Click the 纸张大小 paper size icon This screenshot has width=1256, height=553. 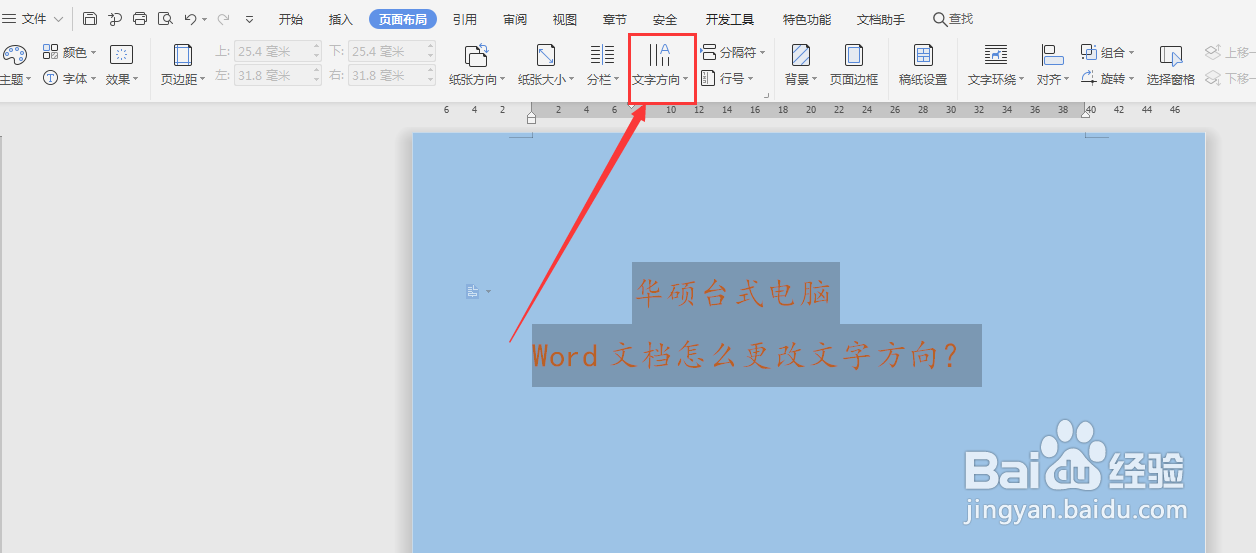pyautogui.click(x=545, y=55)
